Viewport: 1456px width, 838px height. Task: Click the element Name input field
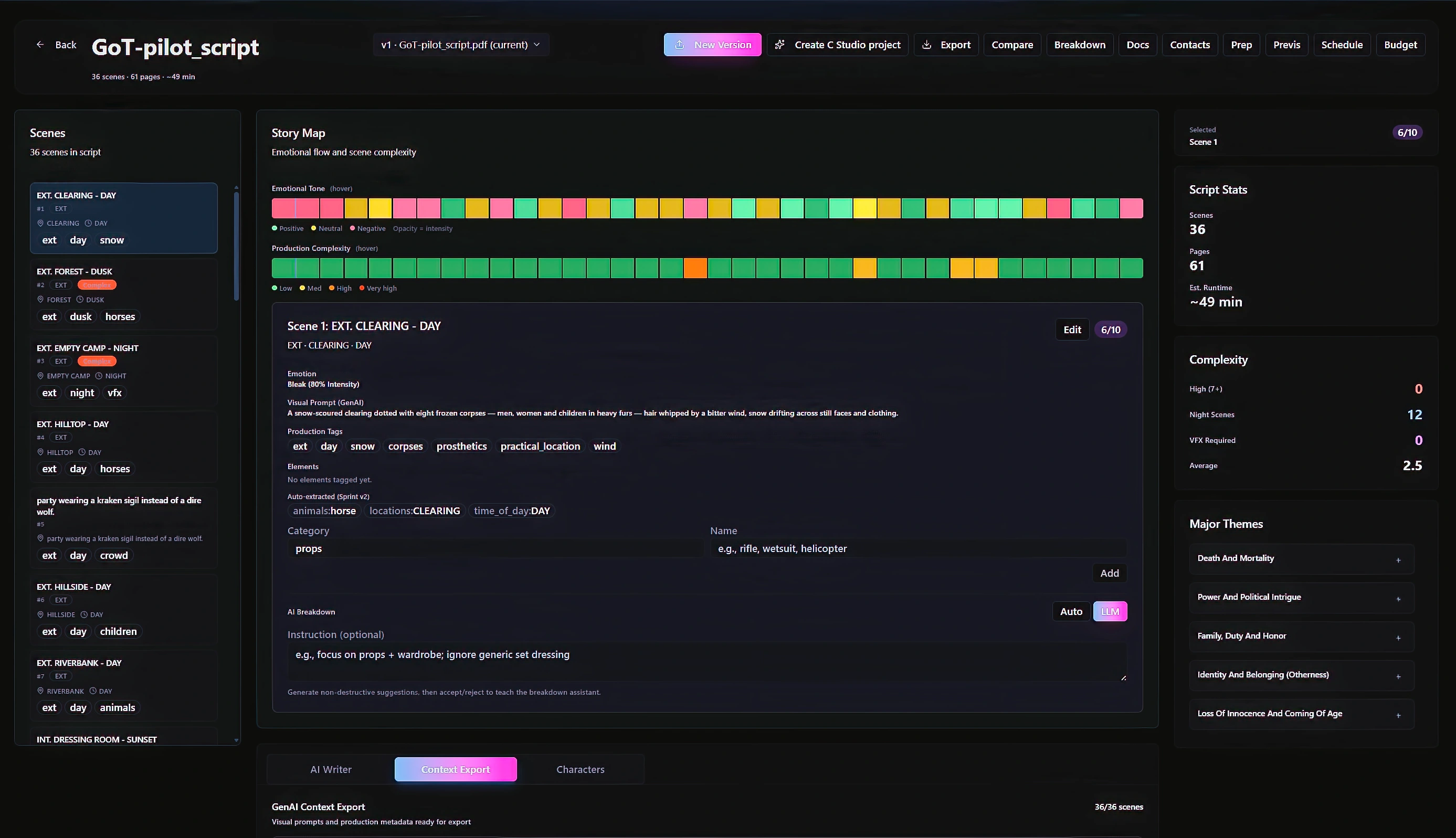coord(917,548)
